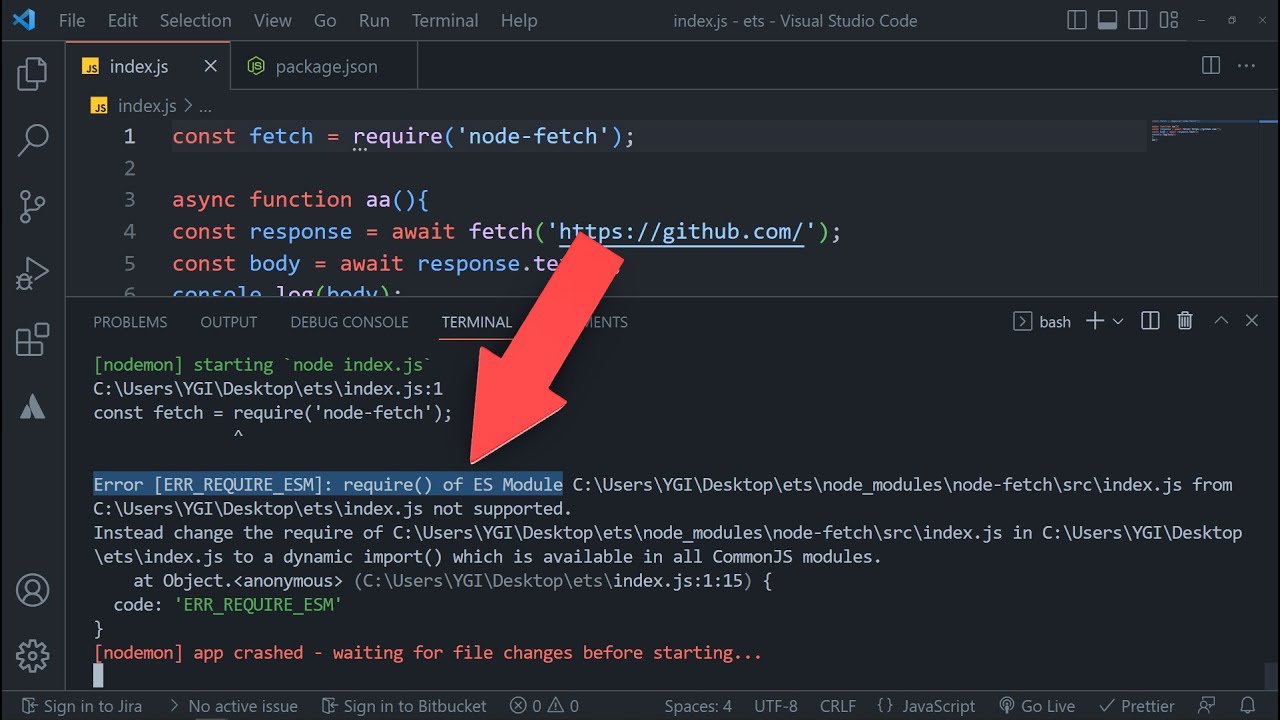Click the feedback icon in status bar
The image size is (1280, 720).
tap(1208, 706)
